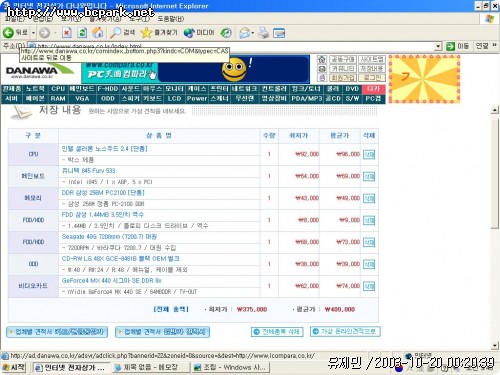Click the smiley face in the banner
The height and width of the screenshot is (375, 500).
(x=234, y=70)
